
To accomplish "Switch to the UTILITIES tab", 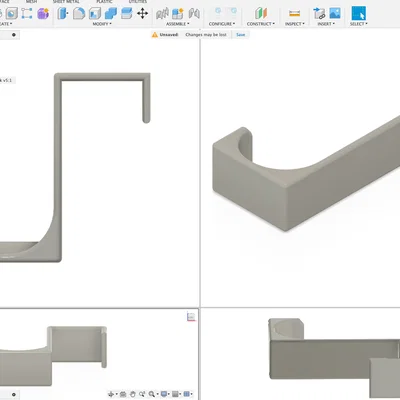I will pos(138,1).
